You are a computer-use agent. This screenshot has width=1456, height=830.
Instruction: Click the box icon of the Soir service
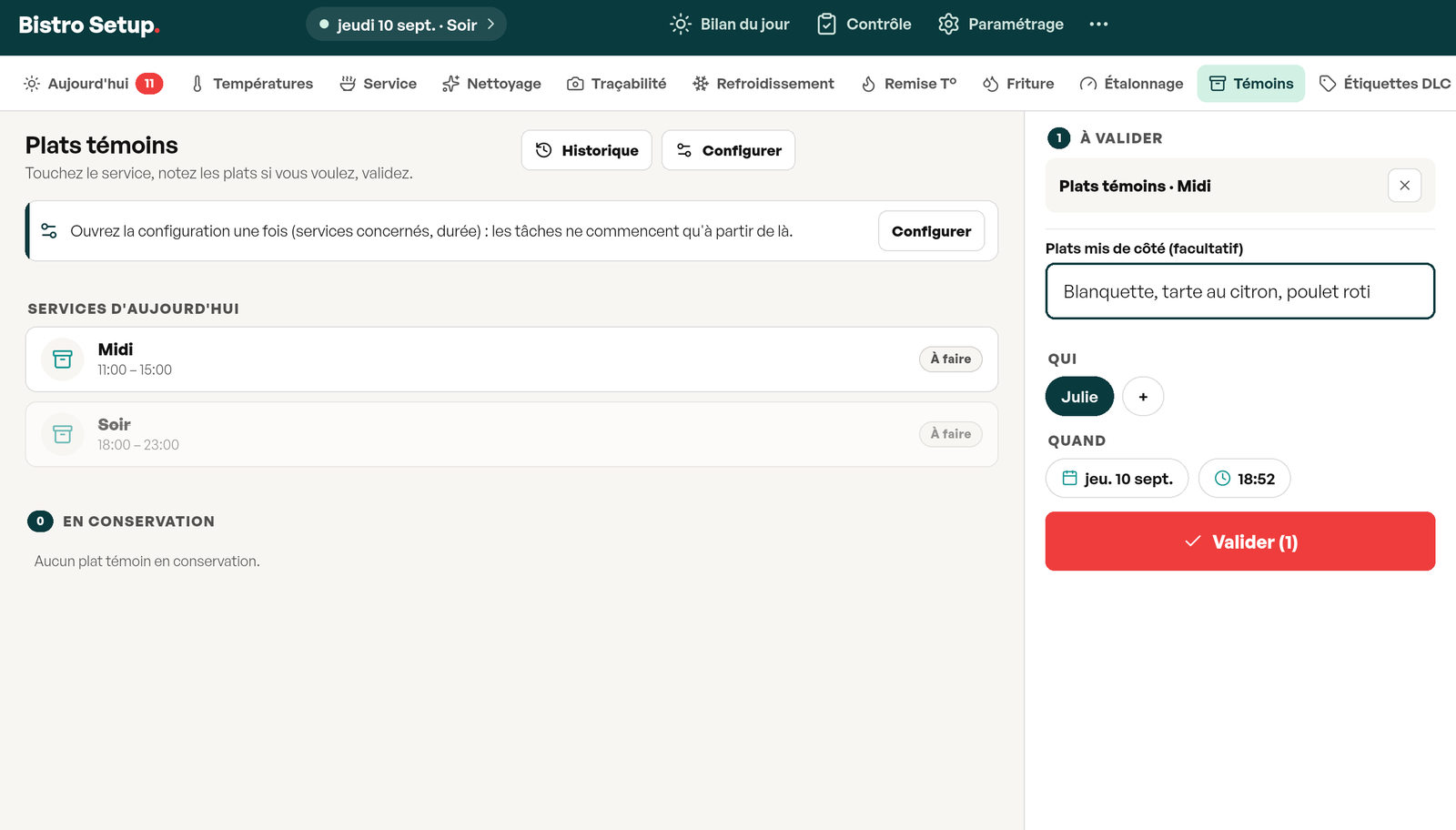(63, 435)
